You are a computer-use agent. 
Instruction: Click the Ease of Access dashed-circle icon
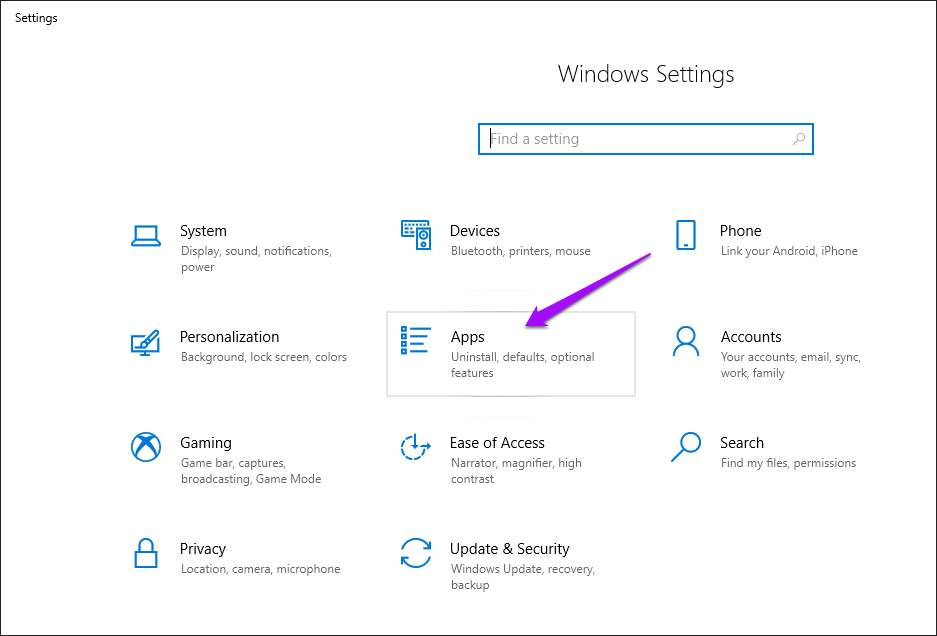(x=415, y=447)
